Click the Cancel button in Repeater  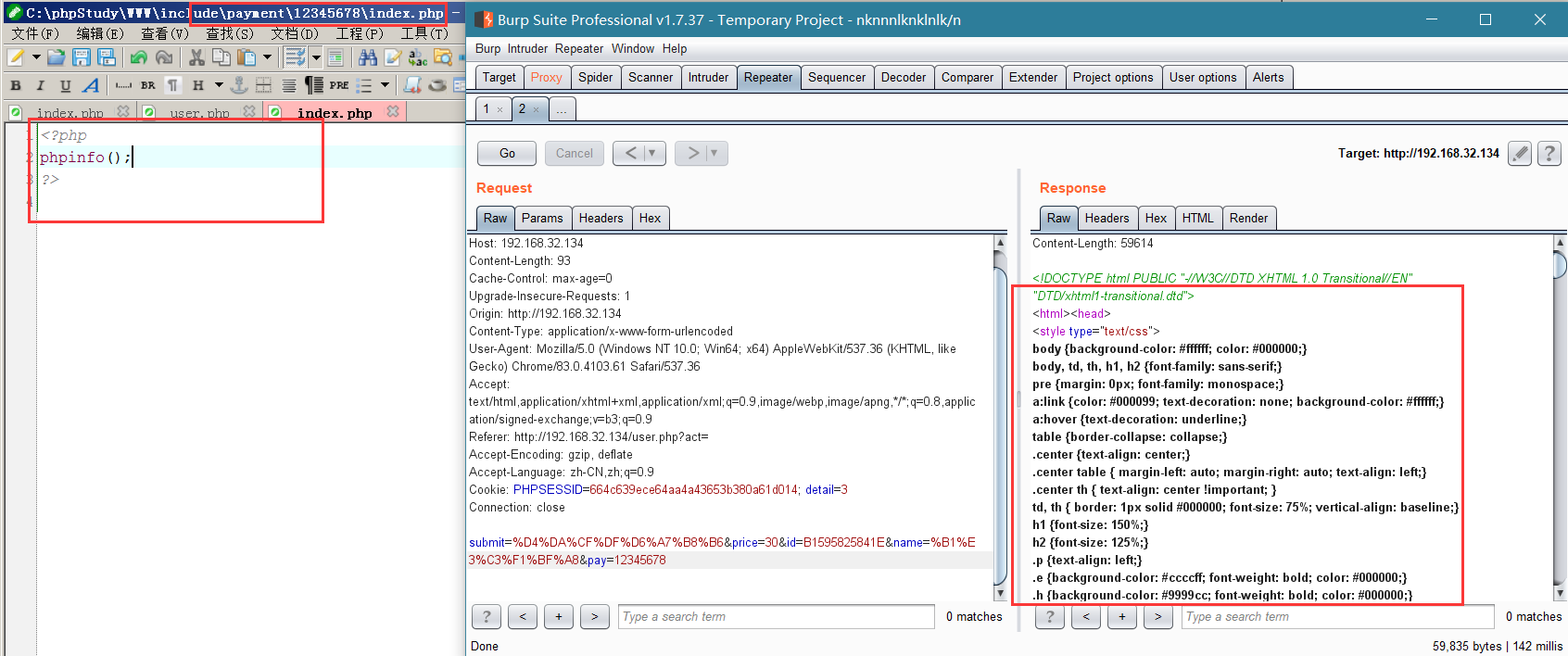(575, 153)
